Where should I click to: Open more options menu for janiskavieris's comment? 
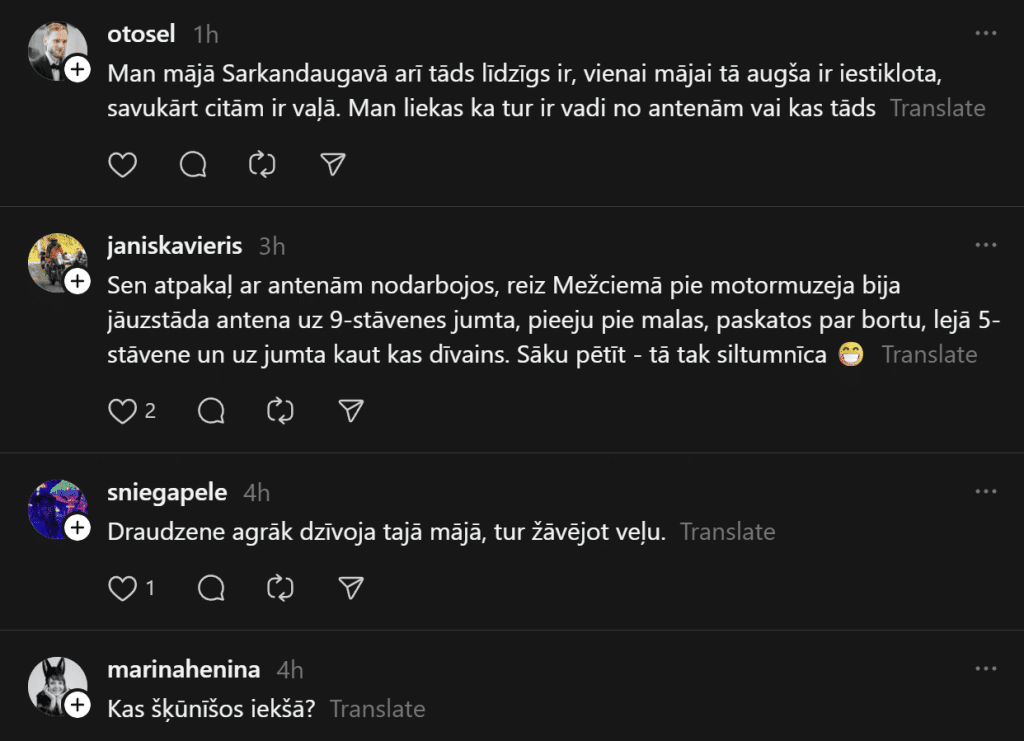coord(986,245)
